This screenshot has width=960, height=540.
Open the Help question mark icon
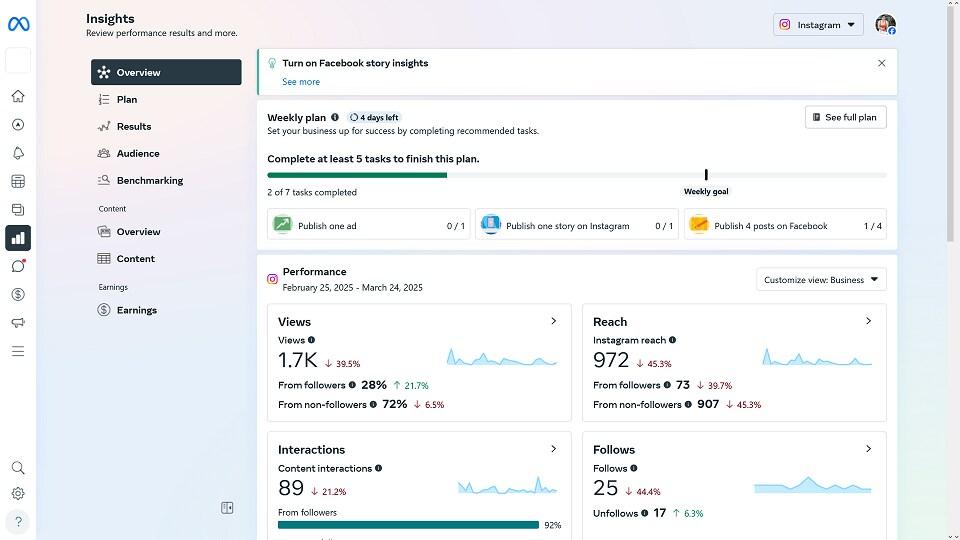point(18,521)
